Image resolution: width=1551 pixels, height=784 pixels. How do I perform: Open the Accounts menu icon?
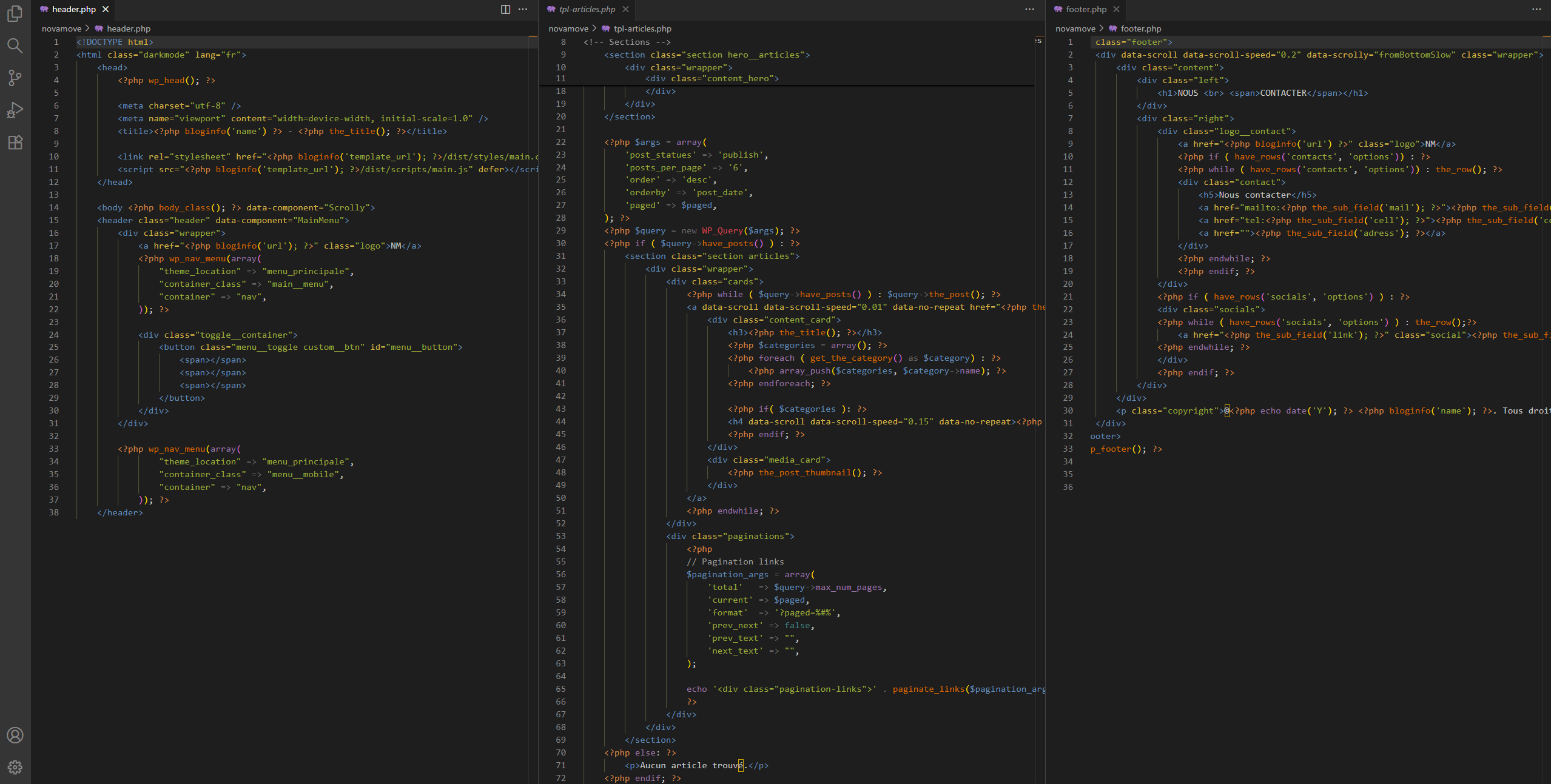(x=15, y=735)
